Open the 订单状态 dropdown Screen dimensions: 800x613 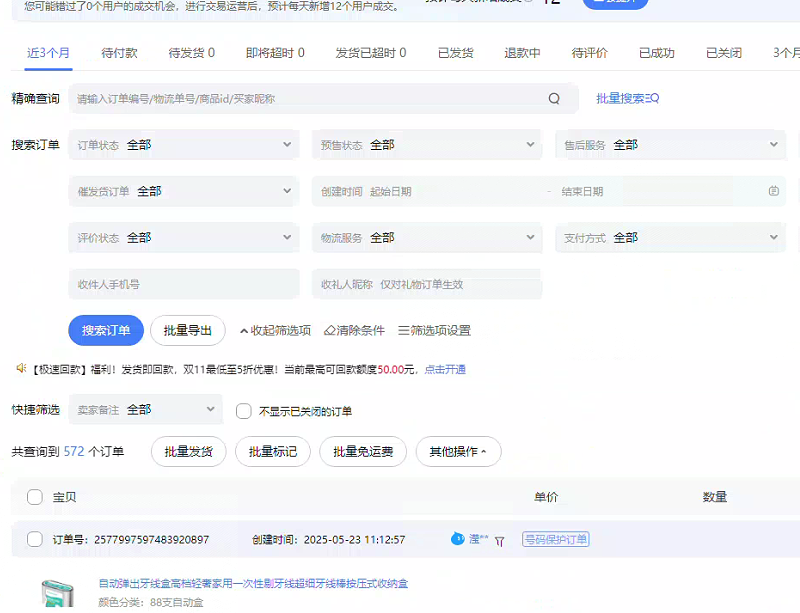point(184,145)
